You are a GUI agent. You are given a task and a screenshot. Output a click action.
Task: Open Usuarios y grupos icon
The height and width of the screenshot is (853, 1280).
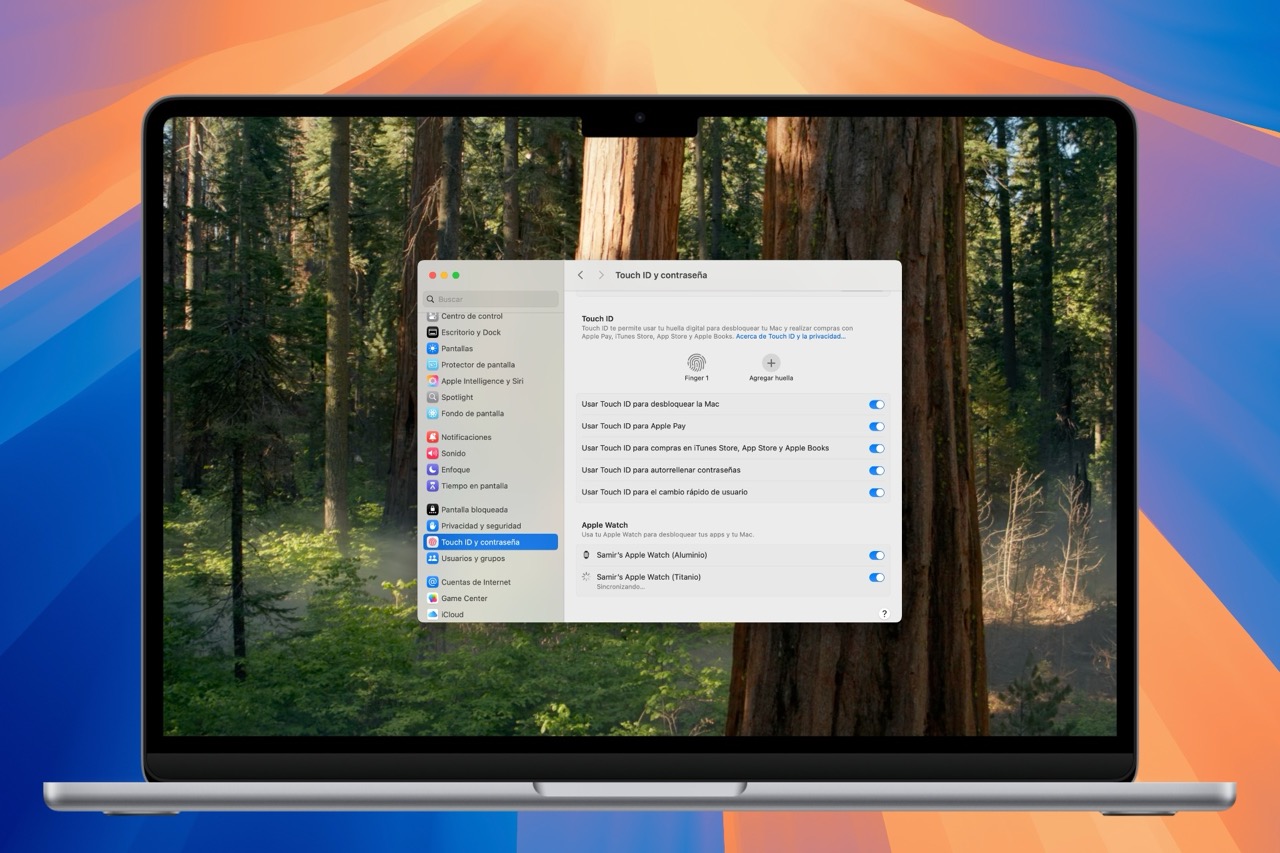(432, 558)
